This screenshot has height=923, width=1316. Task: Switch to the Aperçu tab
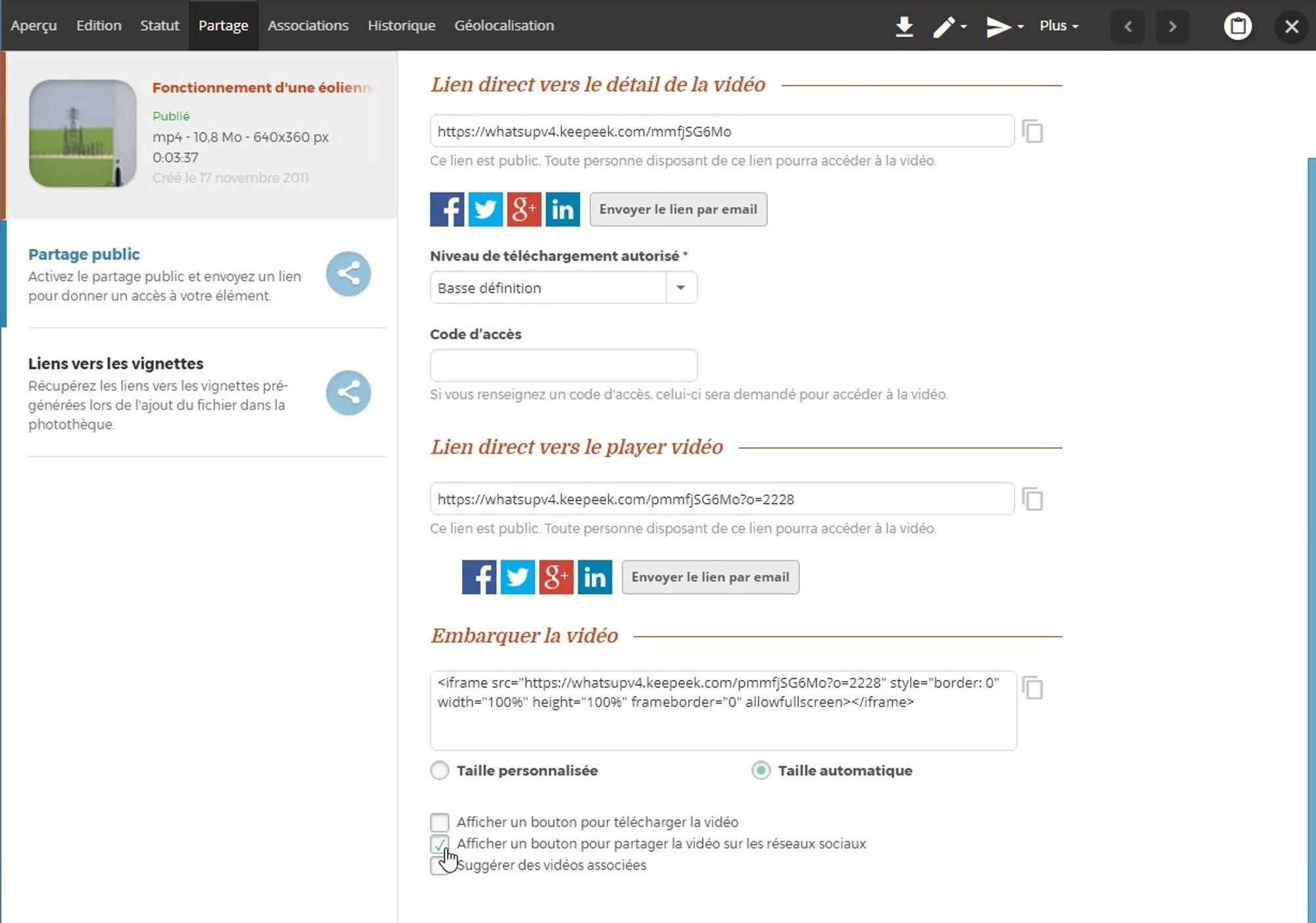(x=34, y=26)
